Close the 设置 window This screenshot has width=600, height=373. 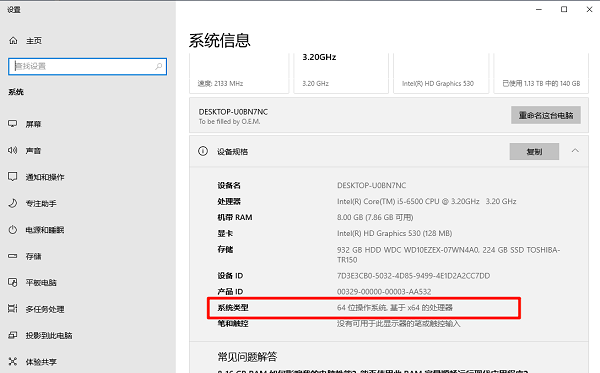coord(589,9)
